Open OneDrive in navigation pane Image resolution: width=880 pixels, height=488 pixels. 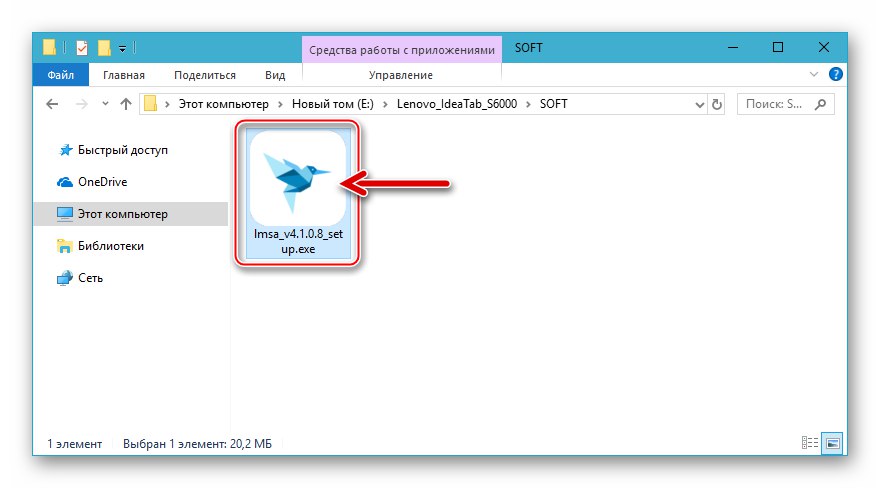(x=102, y=182)
